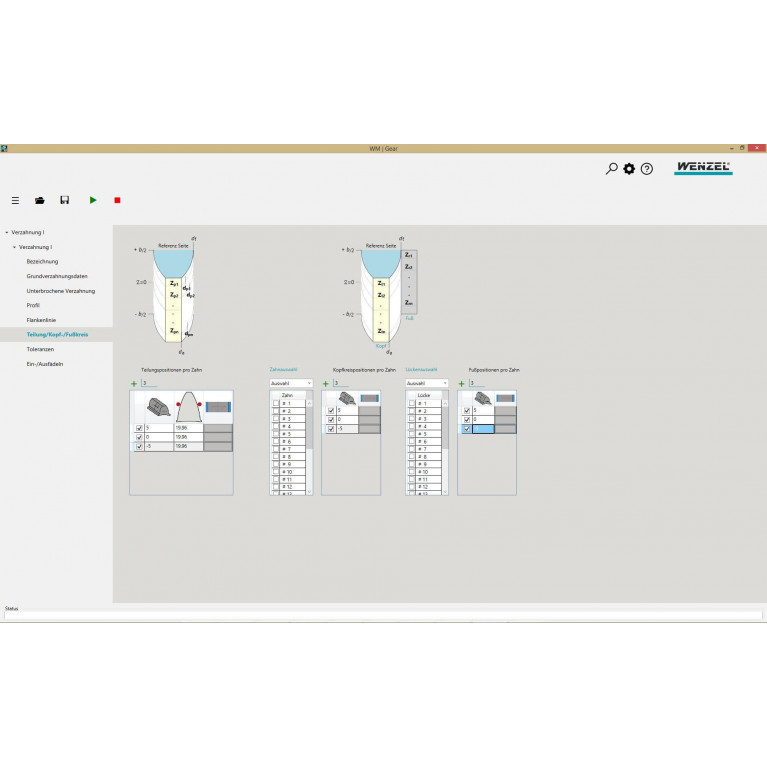Select Ein-/Ausfädeln in the tree
767x767 pixels.
(45, 364)
